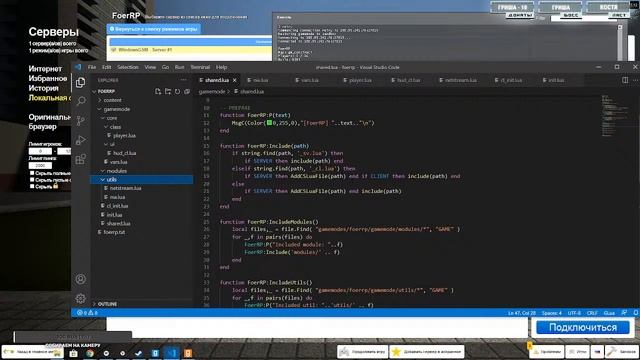Screen dimensions: 640x360
Task: Collapse all folders in Explorer
Action: click(187, 91)
